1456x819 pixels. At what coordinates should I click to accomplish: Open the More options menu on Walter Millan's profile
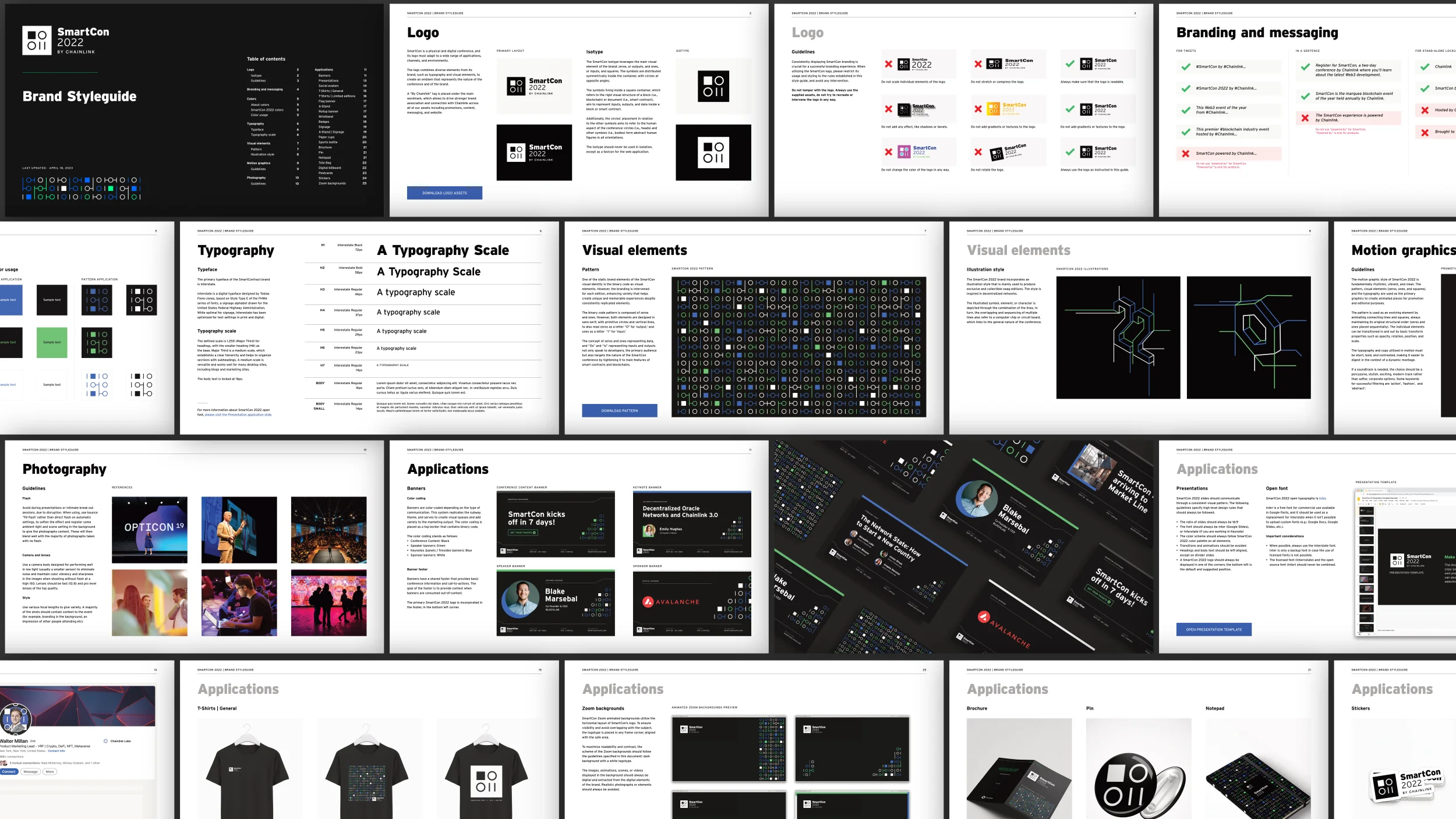50,771
